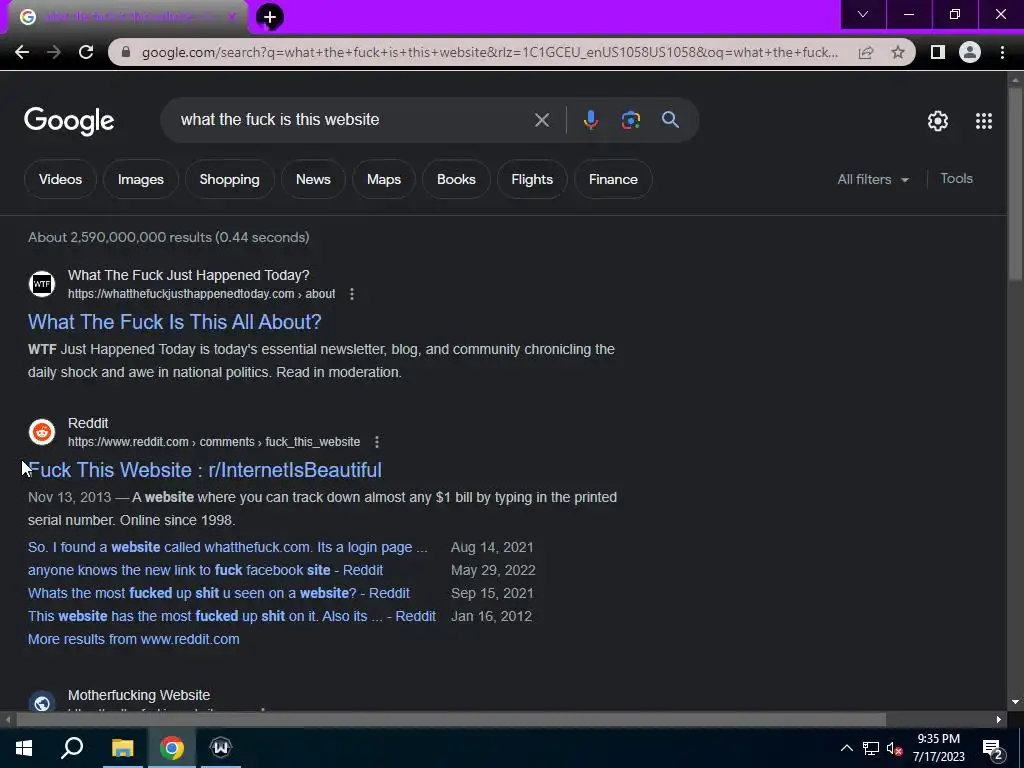
Task: Filter results by Videos
Action: point(60,180)
